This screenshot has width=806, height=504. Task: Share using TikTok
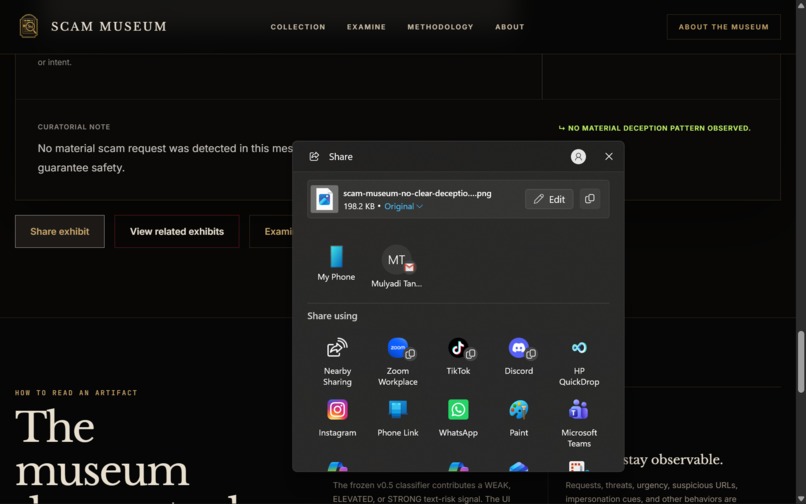coord(458,356)
